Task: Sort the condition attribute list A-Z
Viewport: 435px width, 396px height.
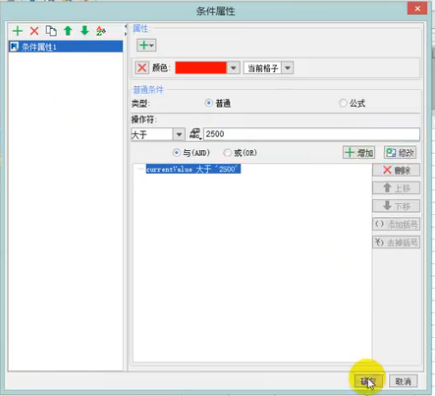Action: coord(101,31)
